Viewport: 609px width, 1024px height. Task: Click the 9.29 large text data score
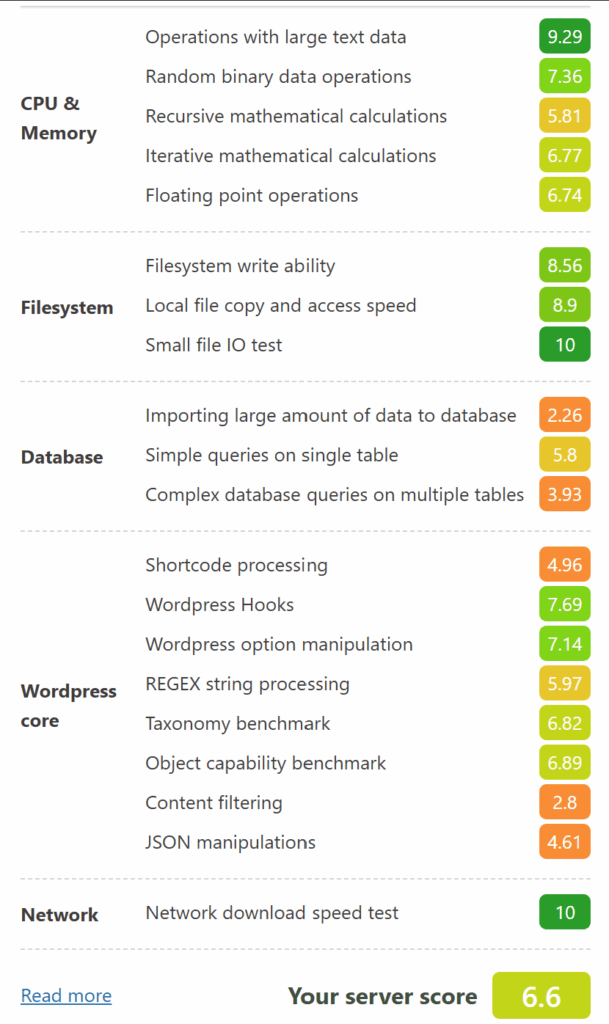point(565,37)
